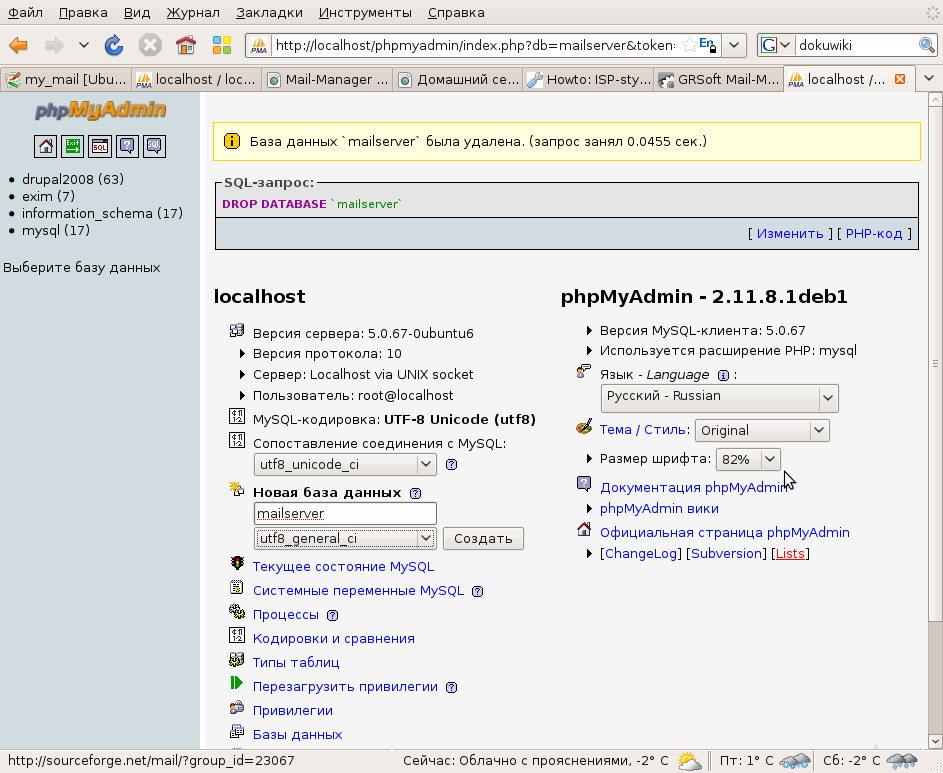This screenshot has height=773, width=943.
Task: Click the Создать button
Action: click(x=484, y=538)
